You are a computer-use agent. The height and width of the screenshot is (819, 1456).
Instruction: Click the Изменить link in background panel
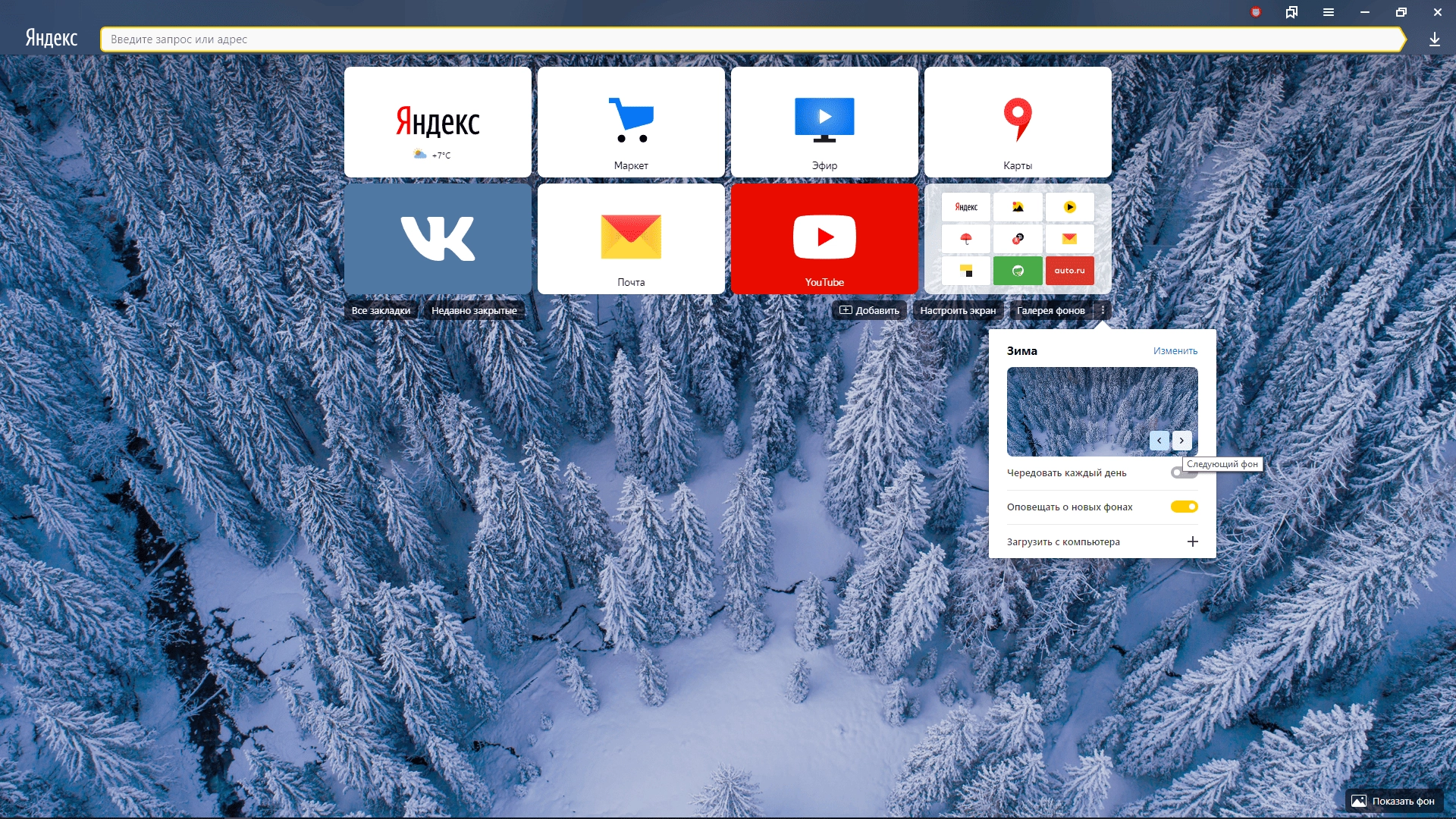(x=1175, y=350)
